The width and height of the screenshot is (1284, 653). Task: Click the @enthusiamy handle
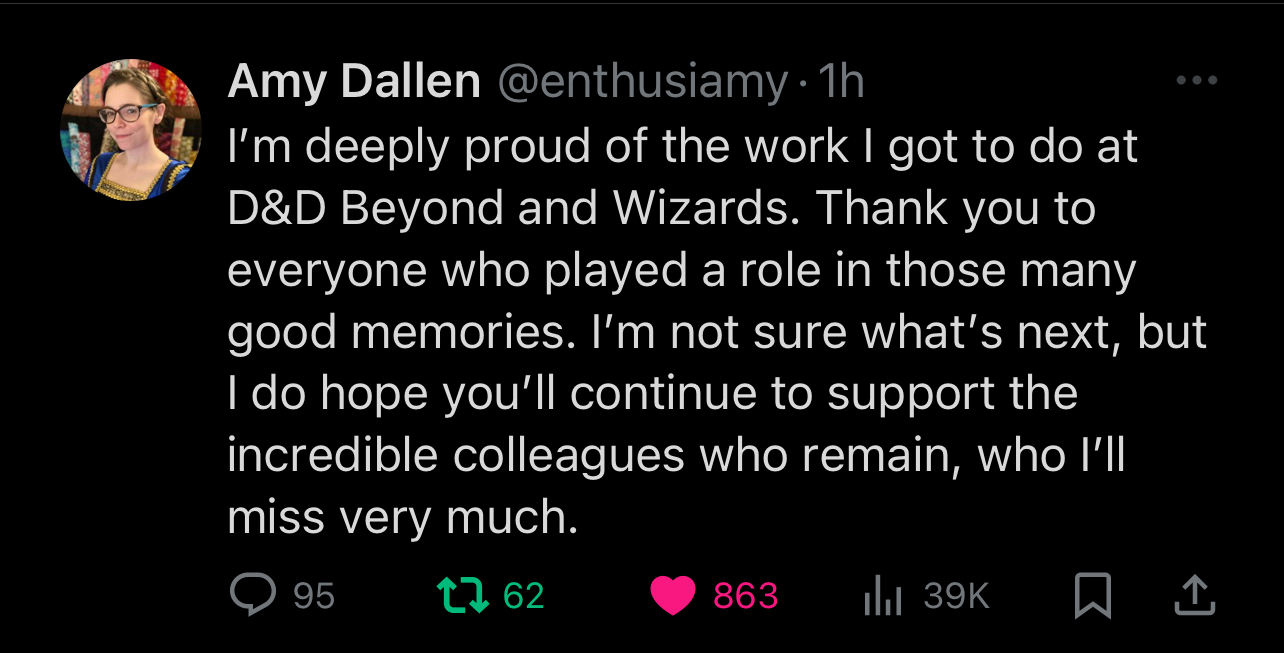642,82
